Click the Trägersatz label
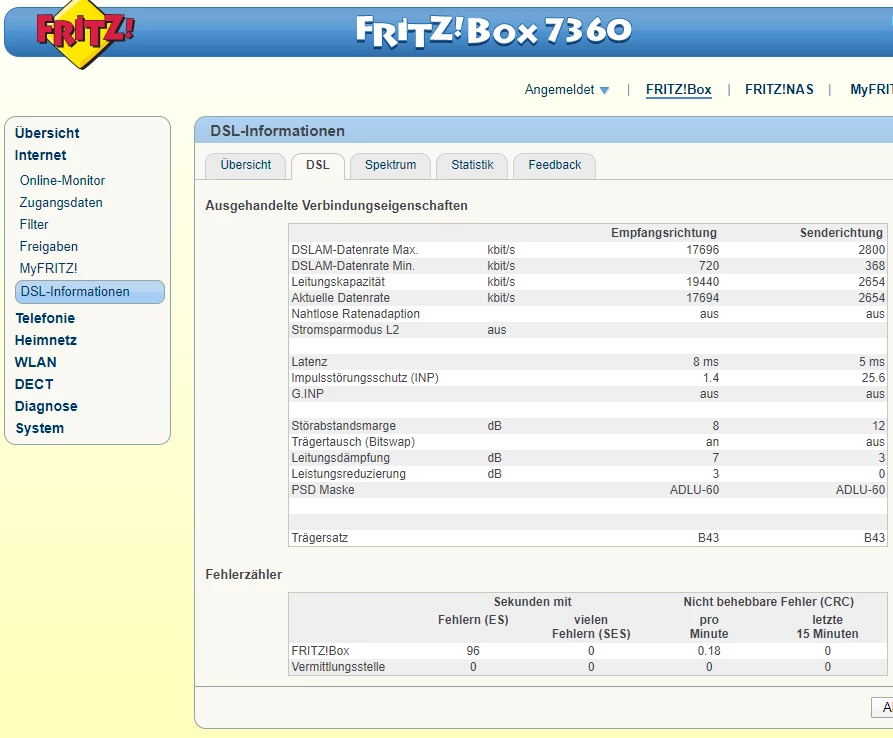893x738 pixels. 319,538
